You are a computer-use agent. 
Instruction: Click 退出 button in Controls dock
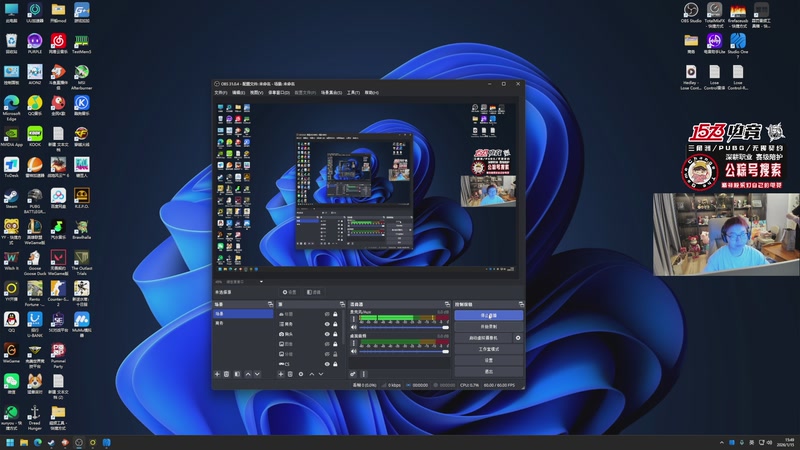(488, 371)
